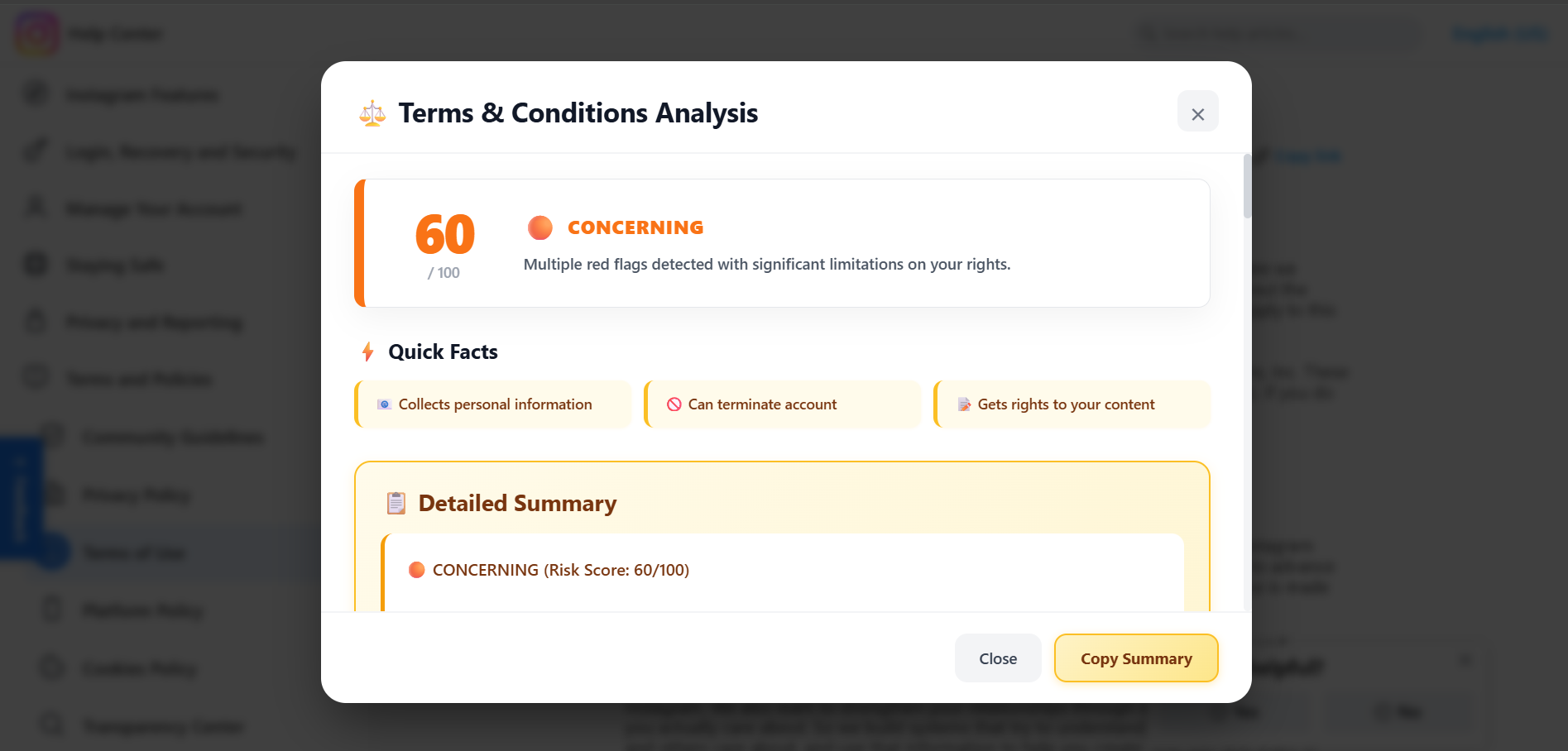Viewport: 1568px width, 751px height.
Task: Click the lightning bolt icon next to Quick Facts
Action: click(368, 352)
